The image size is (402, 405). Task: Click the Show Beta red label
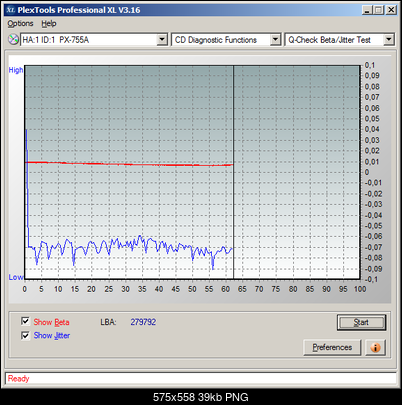pos(51,322)
